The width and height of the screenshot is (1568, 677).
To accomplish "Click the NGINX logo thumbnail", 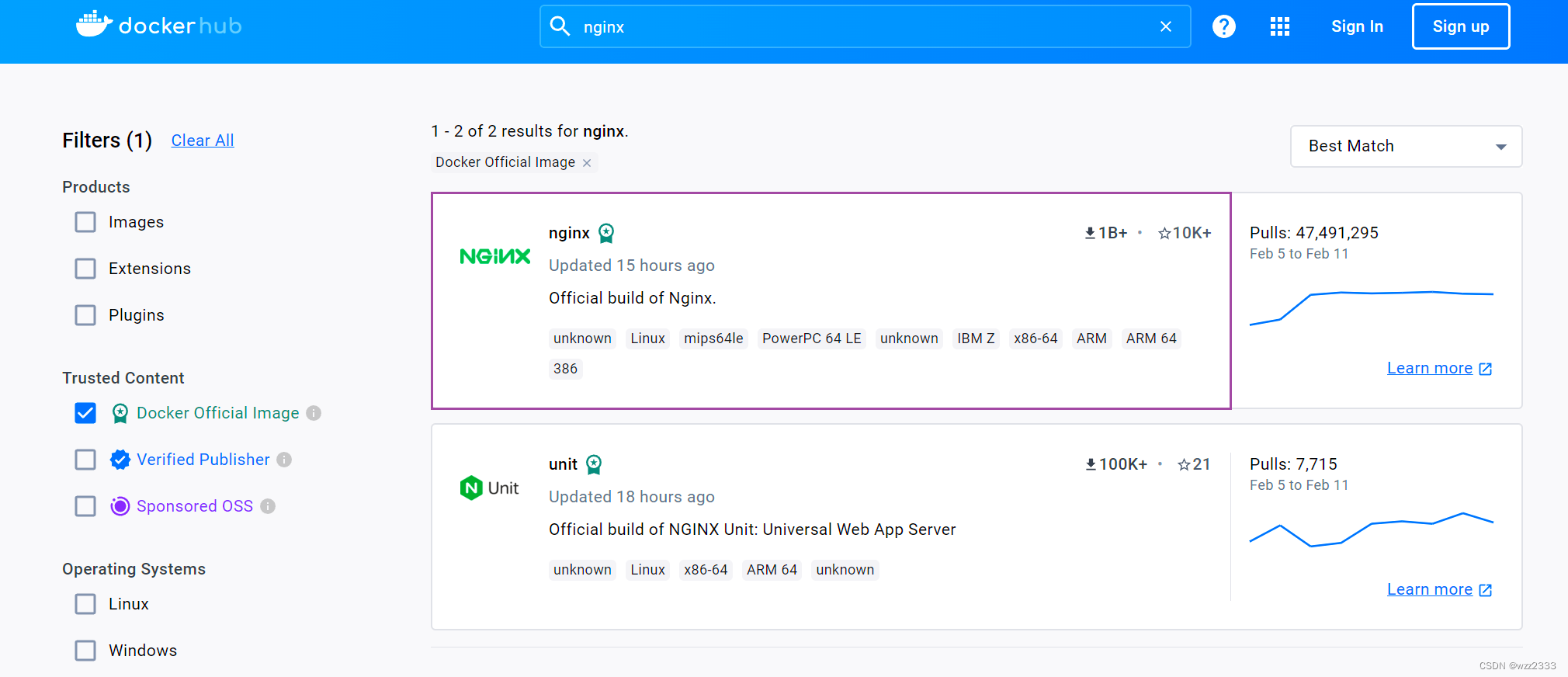I will click(495, 256).
